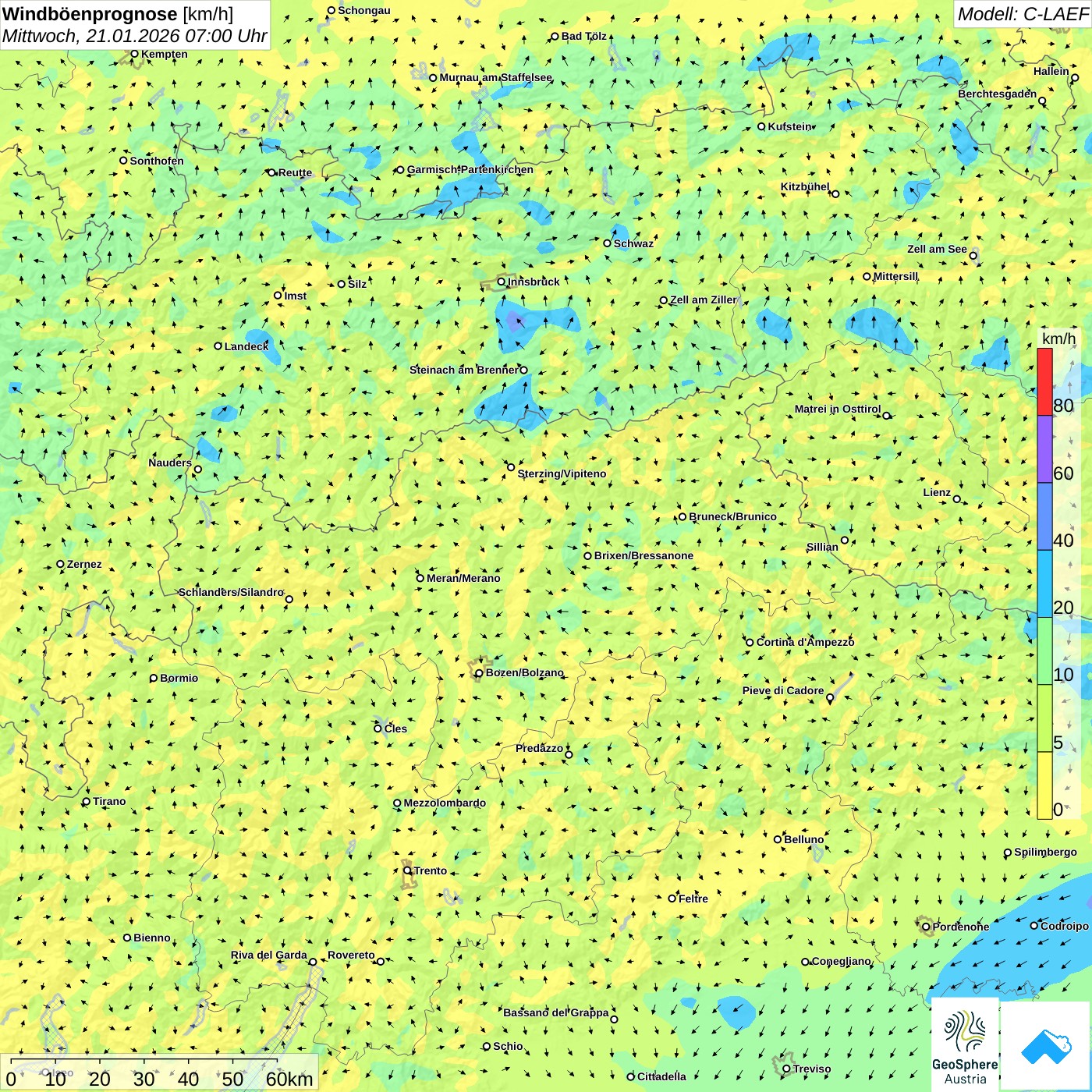Click the Bassano del Grappa label
This screenshot has height=1092, width=1092.
tap(556, 1012)
